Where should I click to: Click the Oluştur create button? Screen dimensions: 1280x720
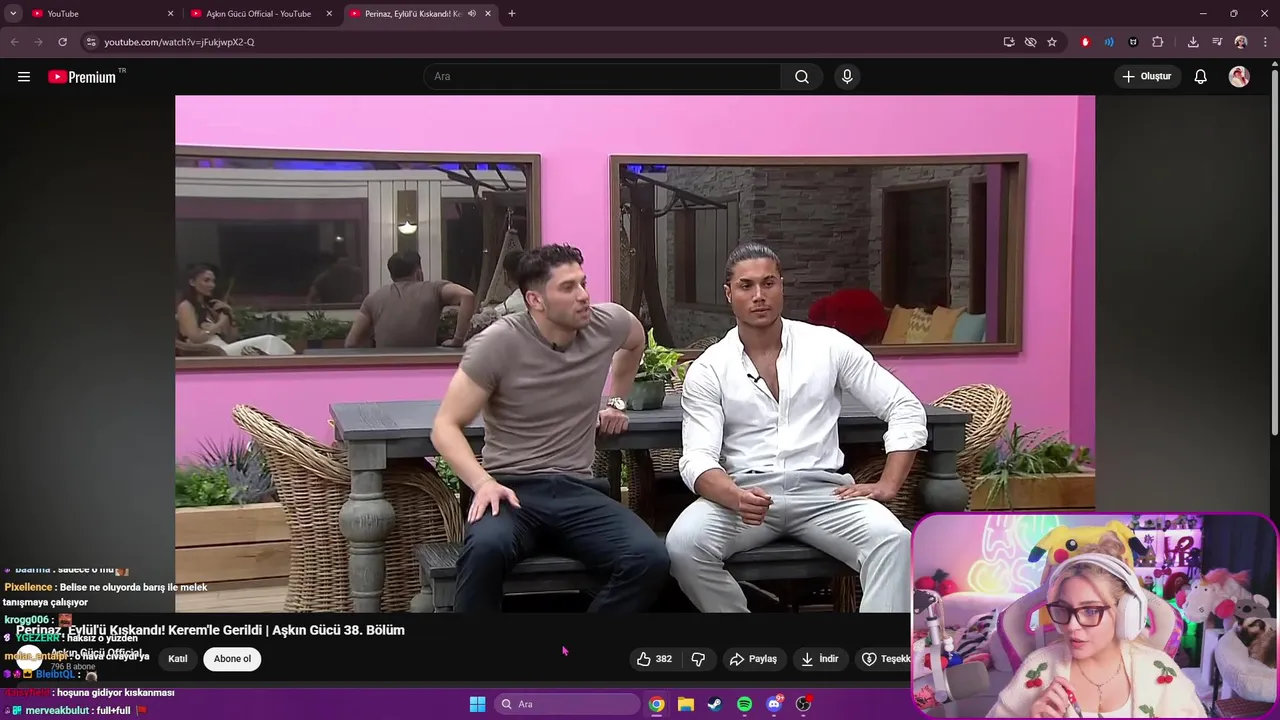tap(1146, 77)
